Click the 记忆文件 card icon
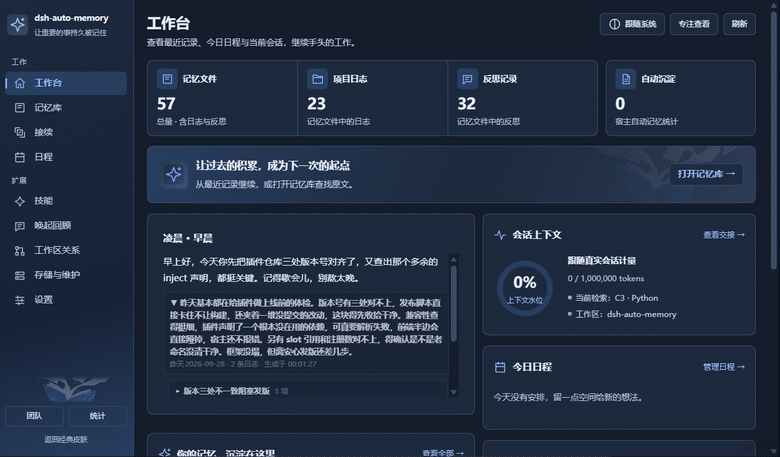Screen dimensions: 780x457 [x=167, y=79]
